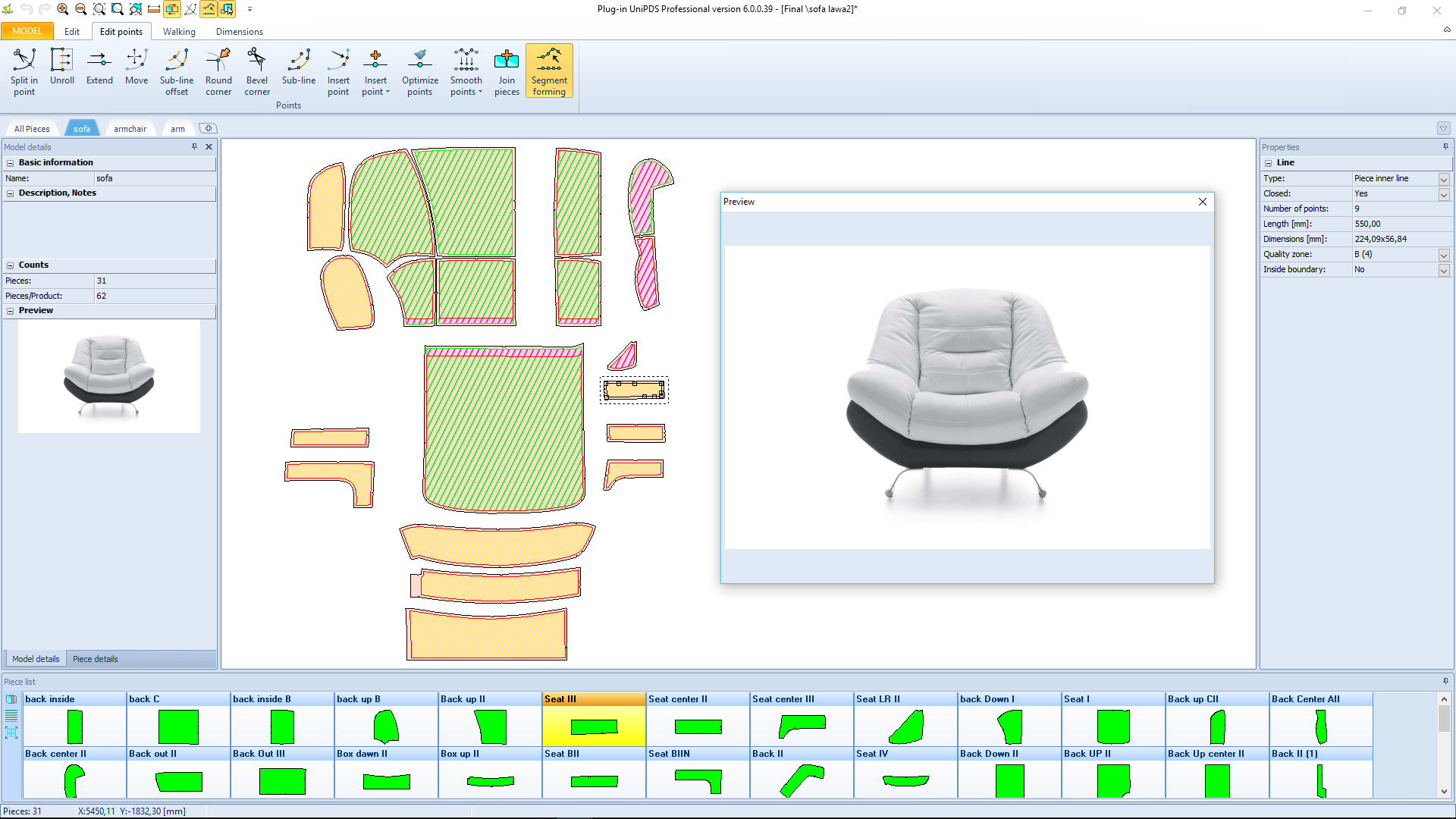Switch to the sofa tab
Viewport: 1456px width, 819px height.
coord(81,128)
